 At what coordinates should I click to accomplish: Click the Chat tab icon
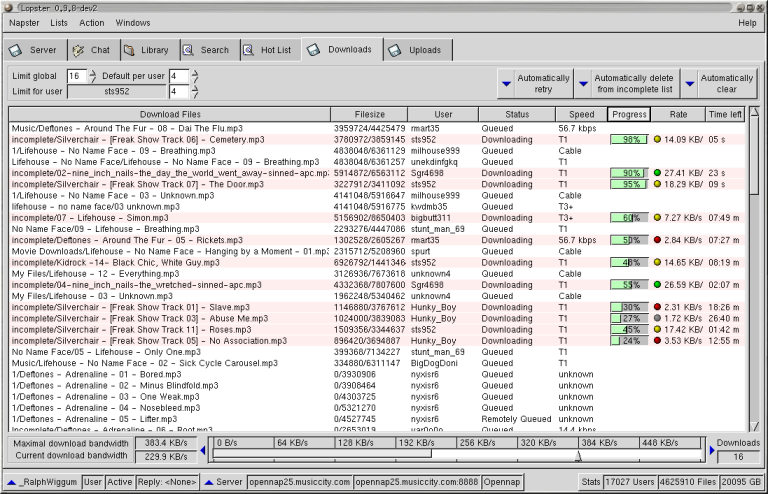click(78, 50)
